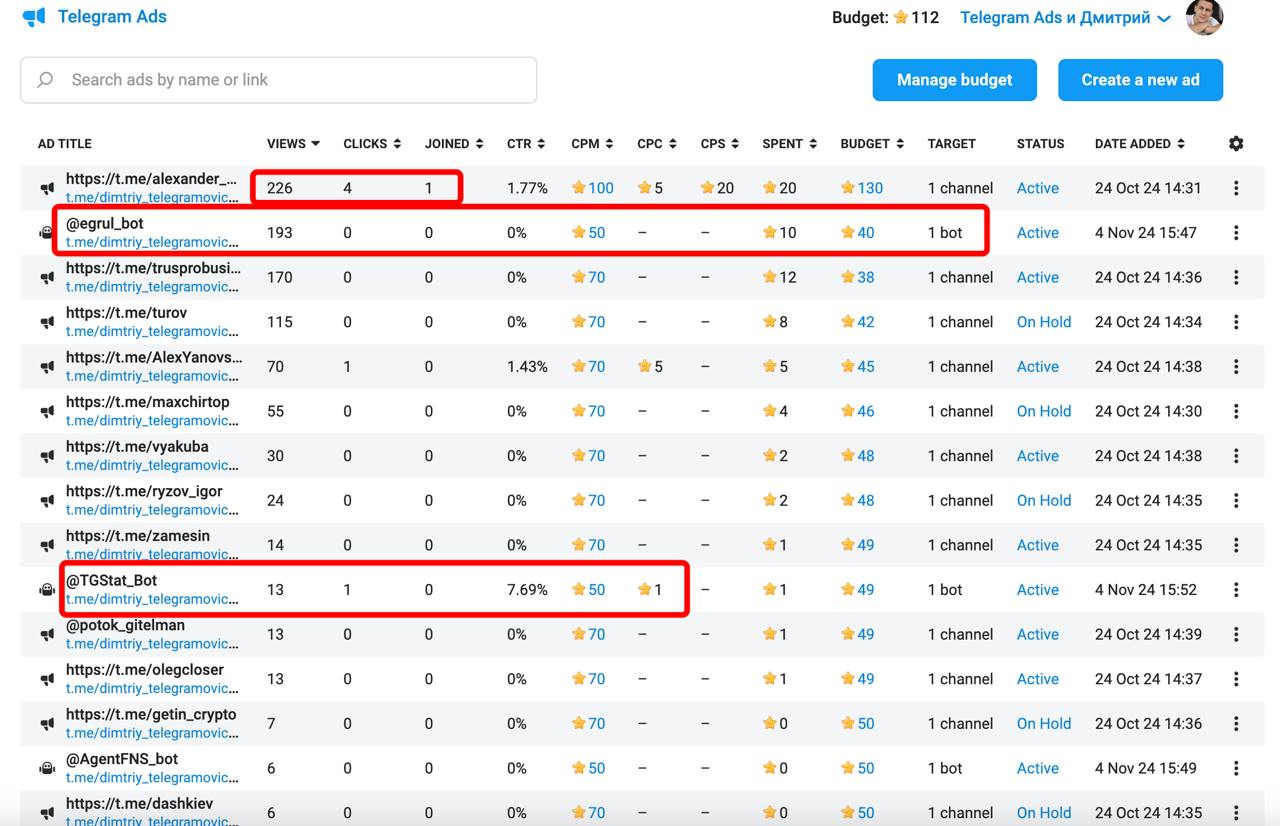Image resolution: width=1280 pixels, height=826 pixels.
Task: Click the On Hold status of the getin_crypto ad
Action: [x=1044, y=724]
